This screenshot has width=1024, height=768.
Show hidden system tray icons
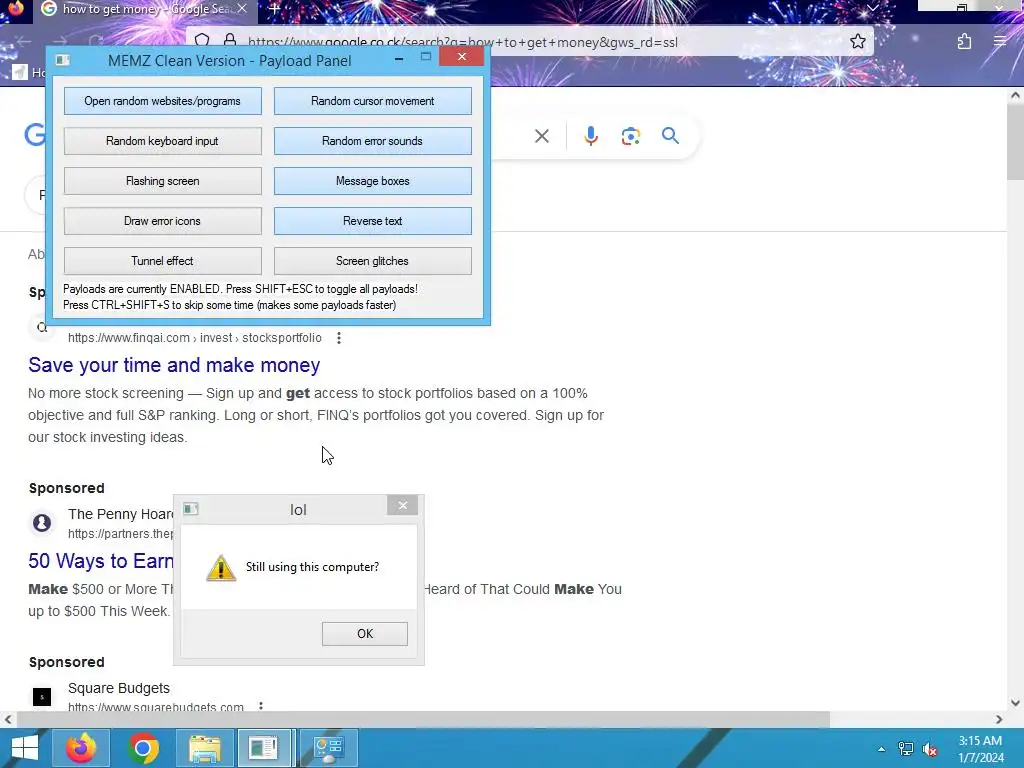point(881,749)
